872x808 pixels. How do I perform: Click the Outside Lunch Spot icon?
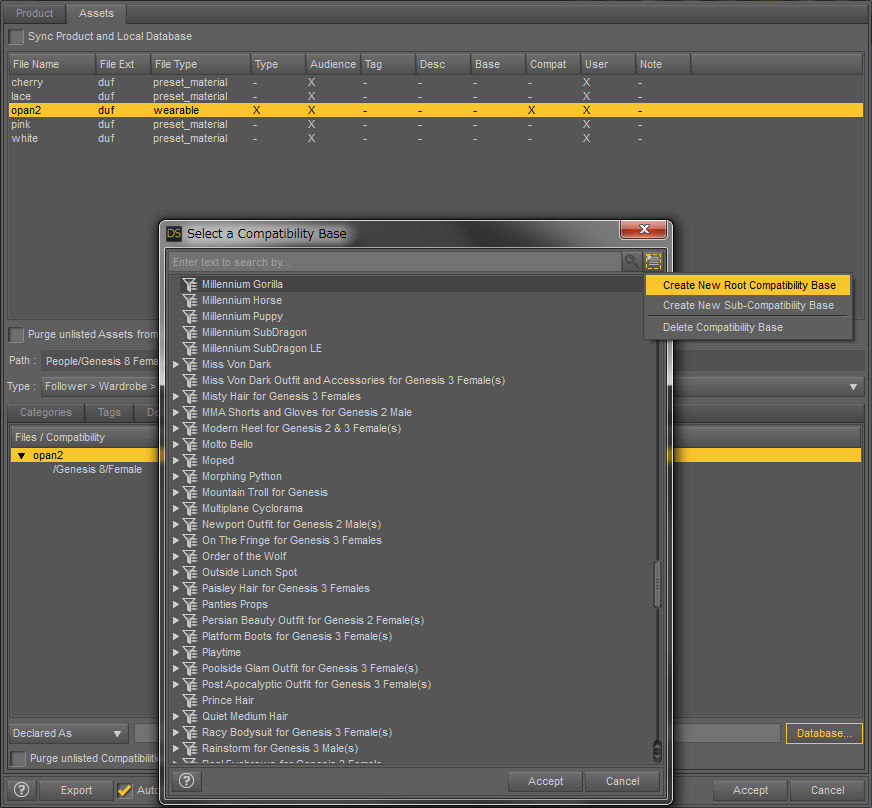pyautogui.click(x=190, y=573)
